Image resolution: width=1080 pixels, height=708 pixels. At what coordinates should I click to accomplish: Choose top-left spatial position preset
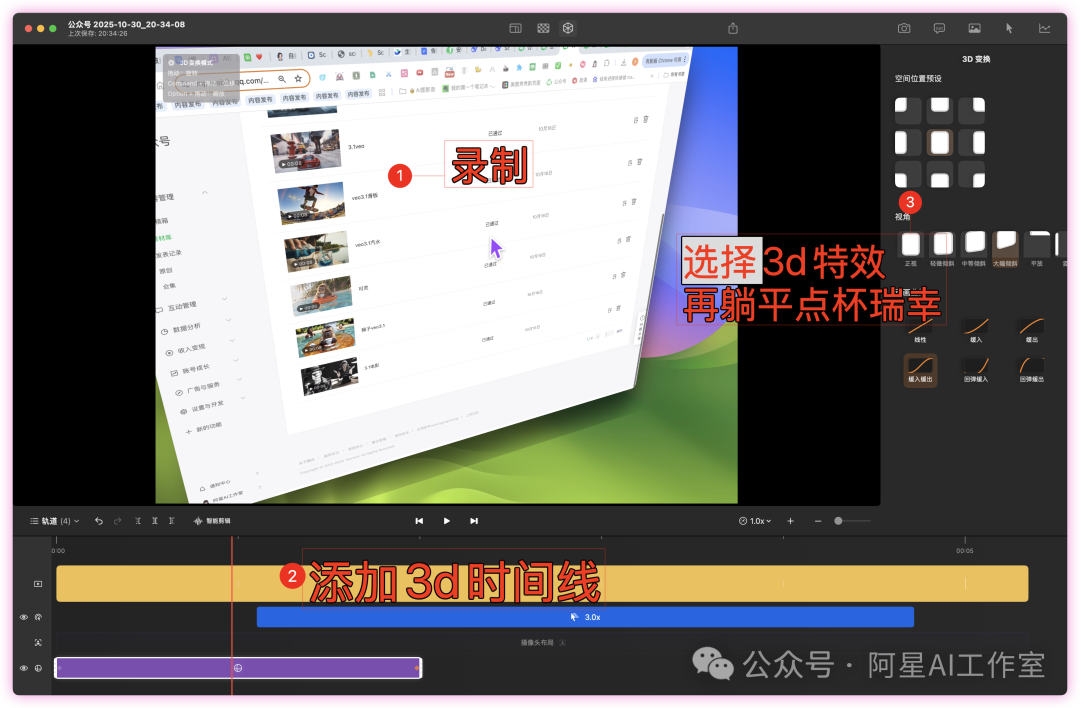pos(908,110)
